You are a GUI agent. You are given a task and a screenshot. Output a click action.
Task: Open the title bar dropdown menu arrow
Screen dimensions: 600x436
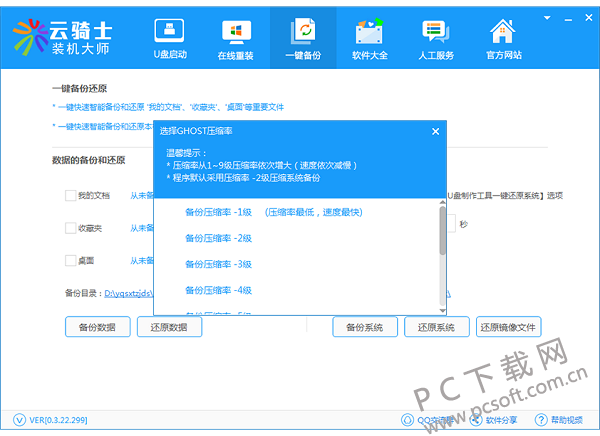coord(547,18)
